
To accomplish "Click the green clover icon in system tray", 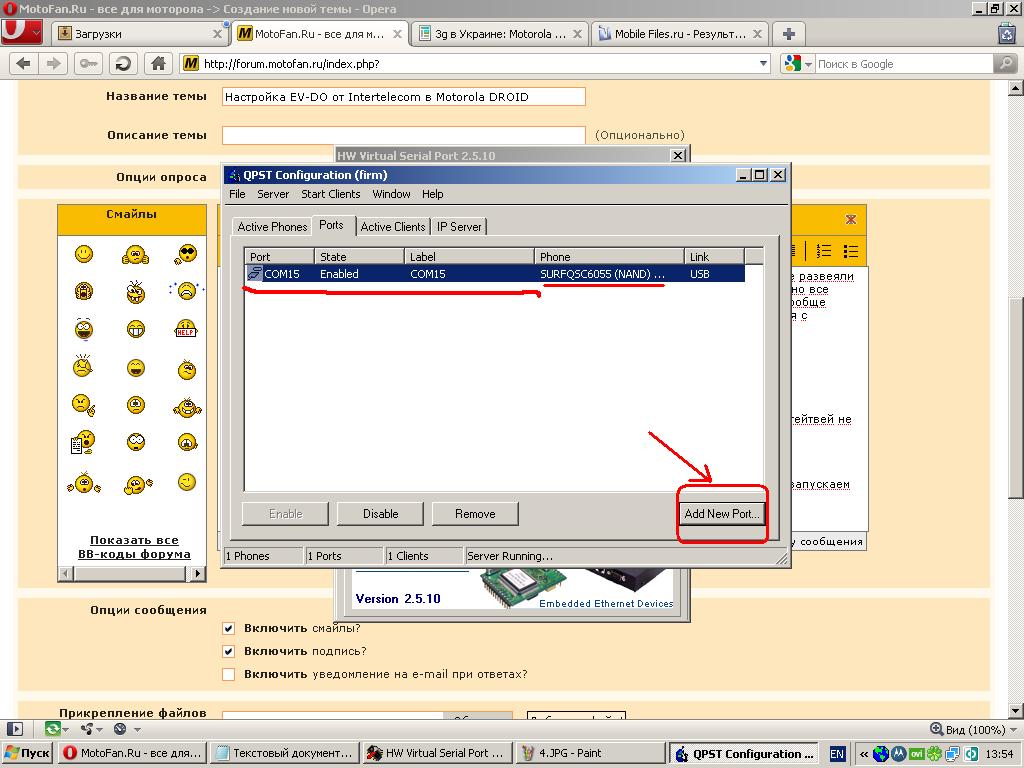I will tap(934, 754).
